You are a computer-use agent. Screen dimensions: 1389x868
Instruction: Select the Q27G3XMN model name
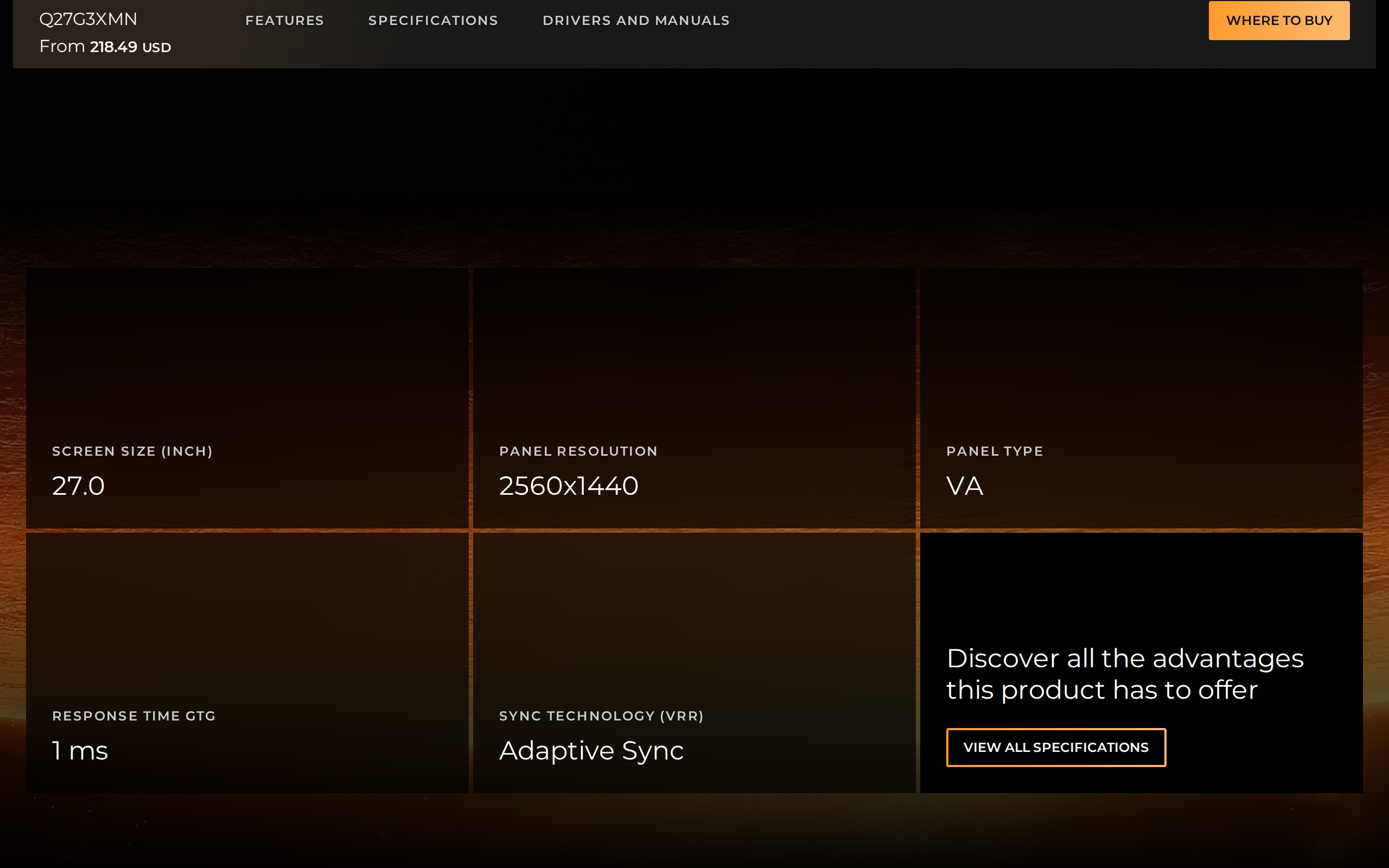pyautogui.click(x=88, y=20)
